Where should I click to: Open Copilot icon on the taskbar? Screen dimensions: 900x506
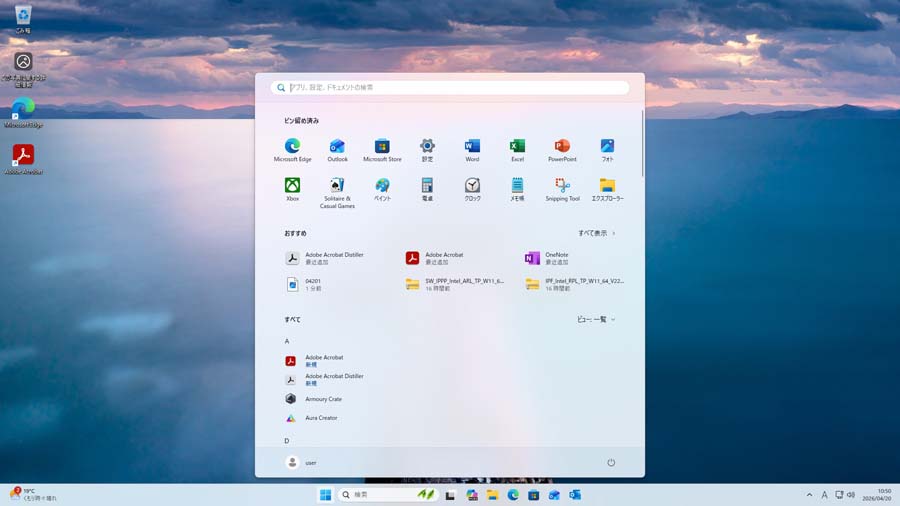[x=472, y=495]
